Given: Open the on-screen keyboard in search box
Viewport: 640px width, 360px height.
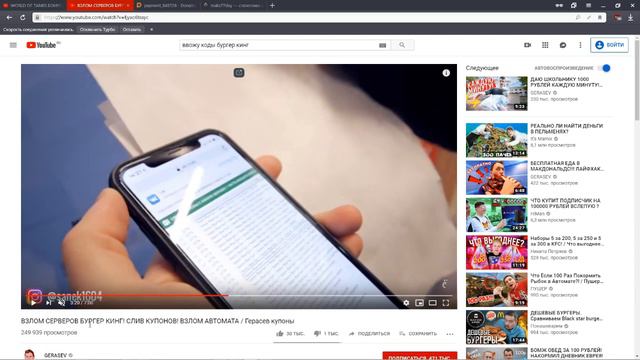Looking at the screenshot, I should click(x=382, y=45).
